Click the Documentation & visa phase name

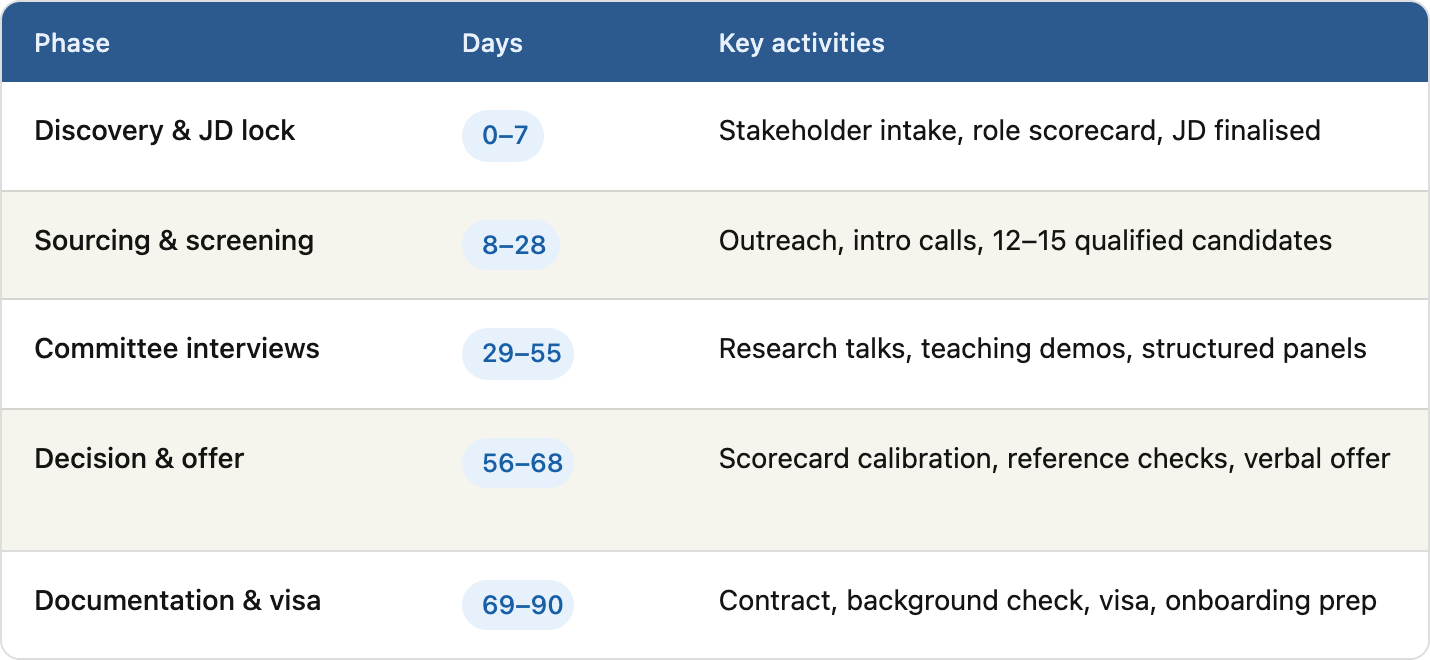pos(178,601)
